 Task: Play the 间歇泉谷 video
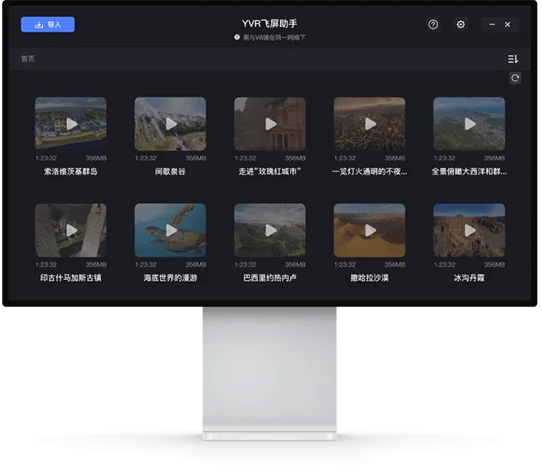[170, 124]
